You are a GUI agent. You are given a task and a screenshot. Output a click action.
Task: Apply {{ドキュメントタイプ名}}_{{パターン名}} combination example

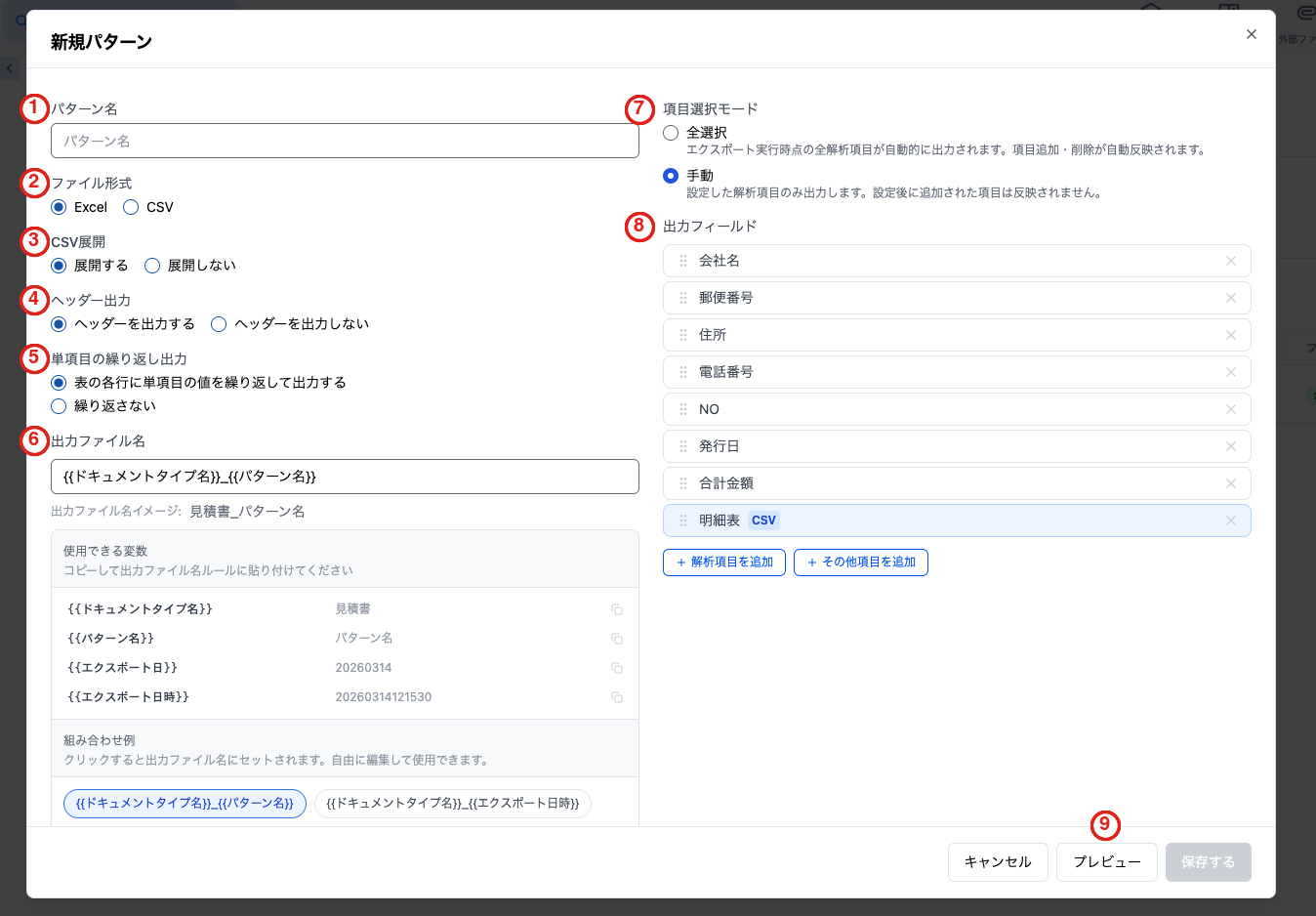click(x=185, y=804)
